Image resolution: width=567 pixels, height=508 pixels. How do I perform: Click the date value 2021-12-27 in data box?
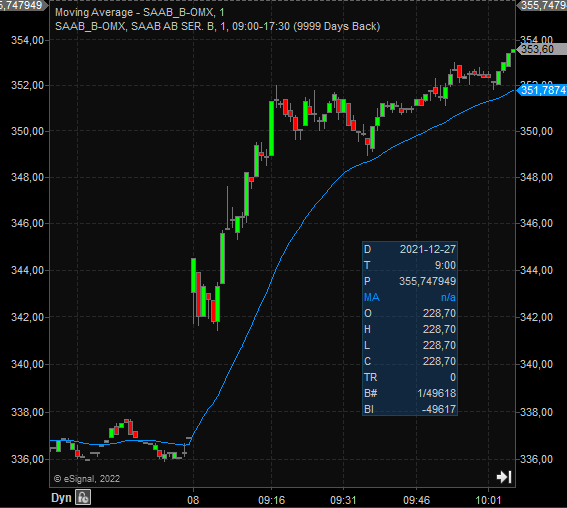pos(427,249)
